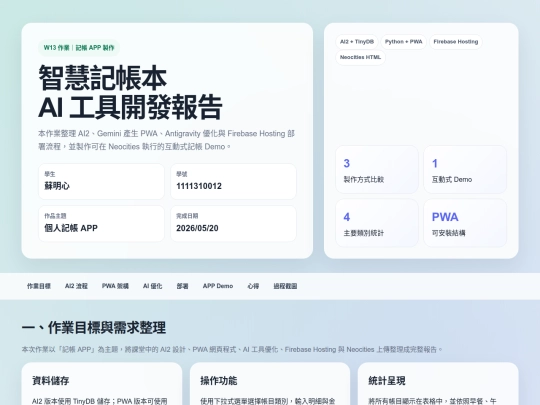
Task: Click the 心得 navigation link
Action: tap(253, 286)
